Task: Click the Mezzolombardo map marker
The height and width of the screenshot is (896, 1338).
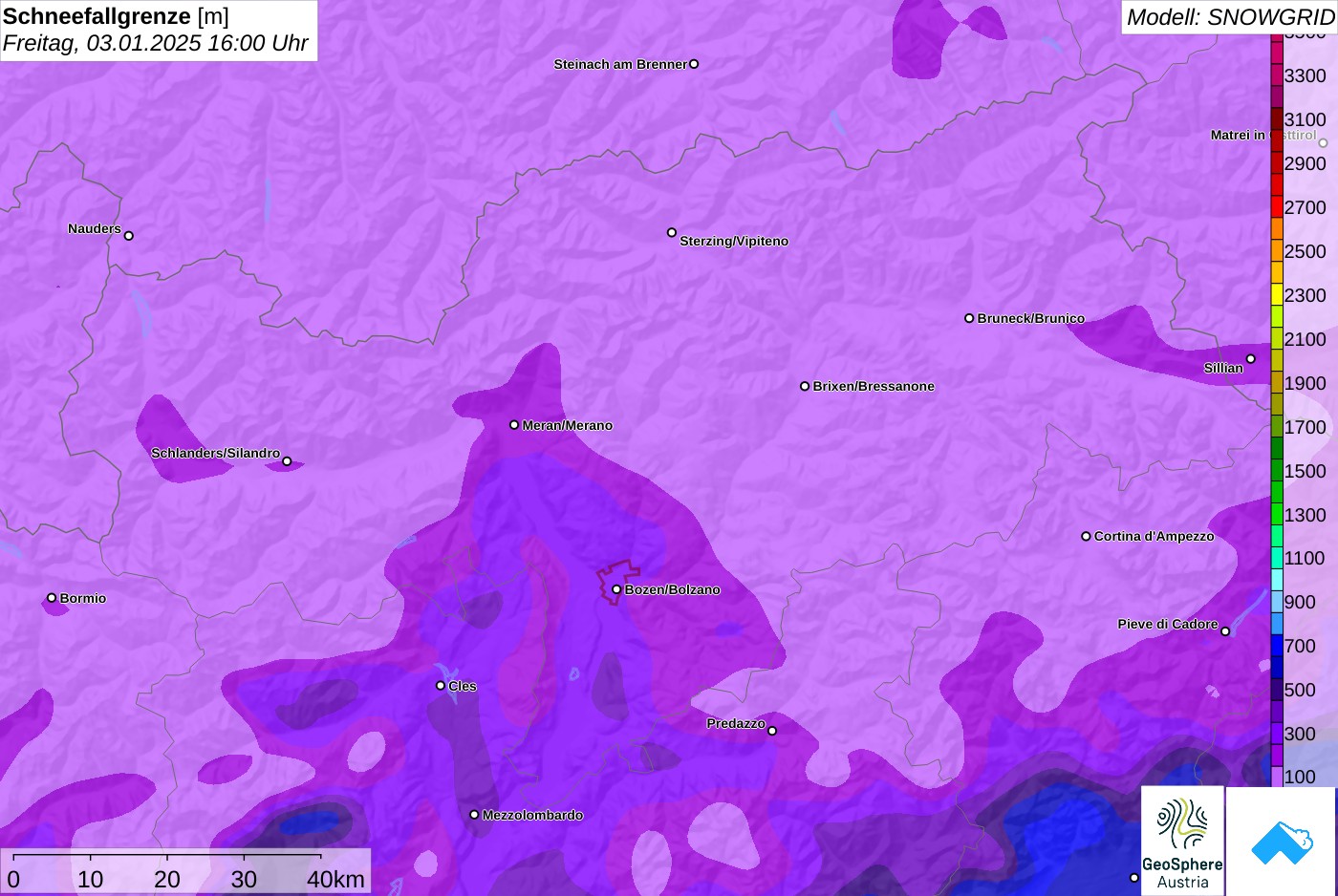Action: click(474, 815)
